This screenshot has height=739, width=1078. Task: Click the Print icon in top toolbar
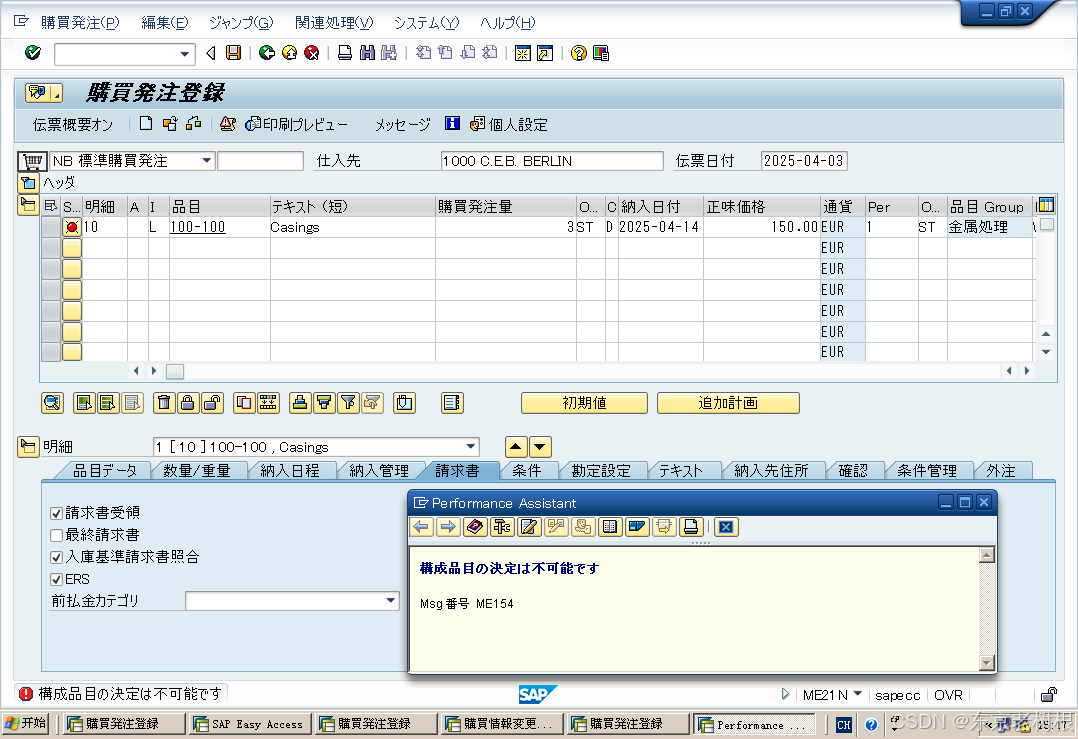[x=345, y=53]
